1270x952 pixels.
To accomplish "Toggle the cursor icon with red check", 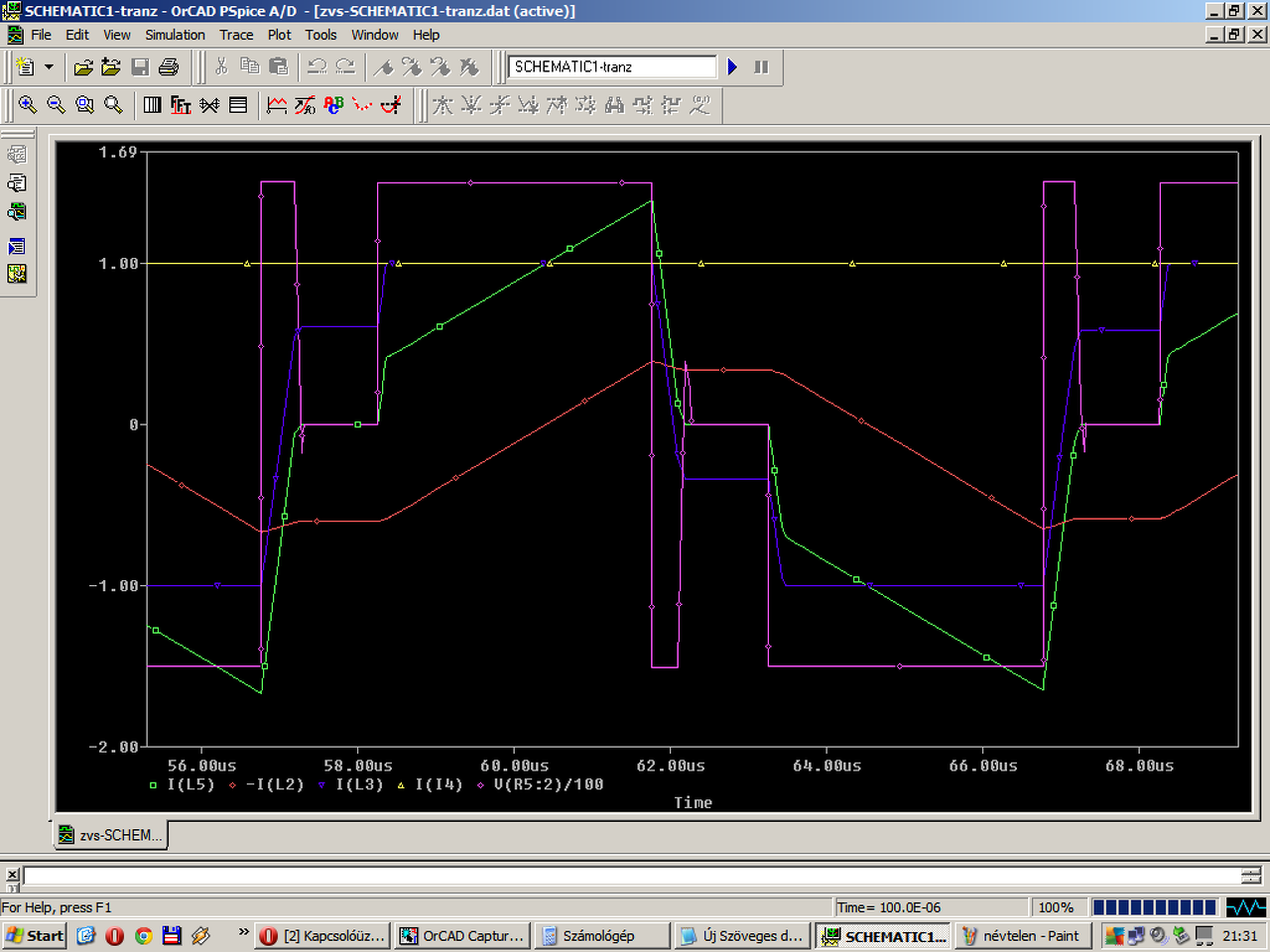I will click(x=391, y=105).
